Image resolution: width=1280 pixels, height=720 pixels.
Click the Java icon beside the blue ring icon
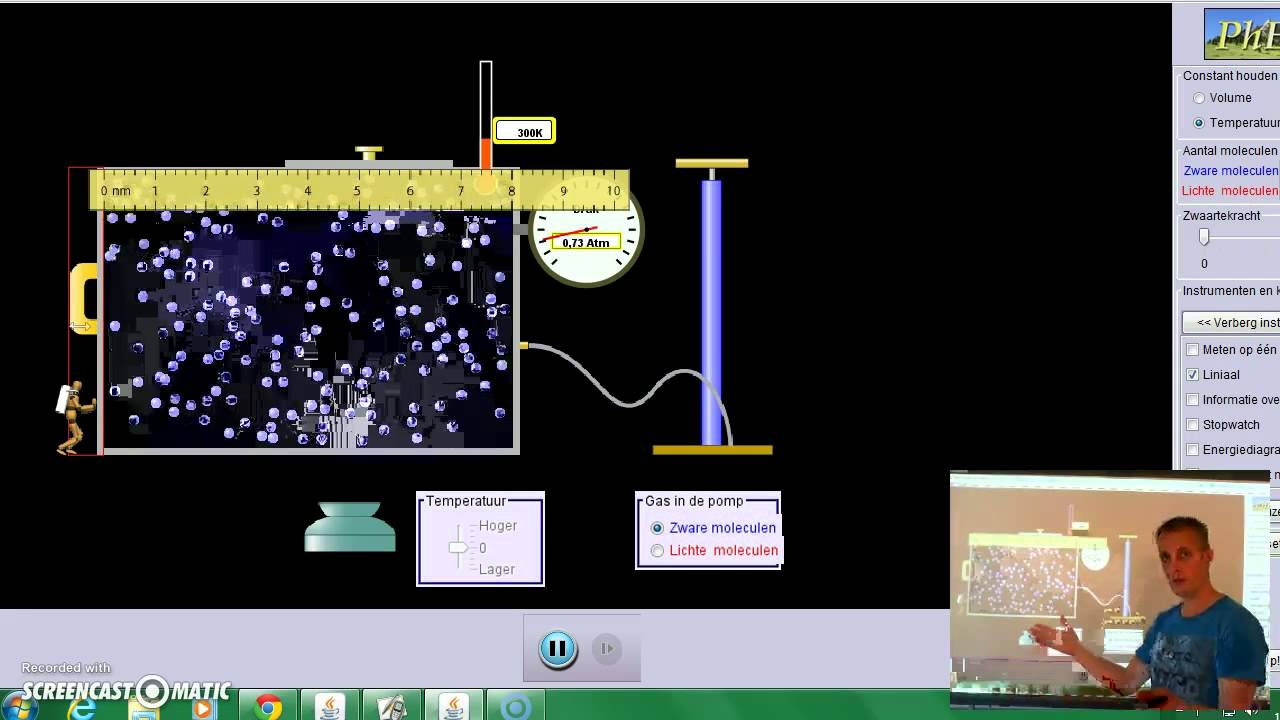click(x=454, y=708)
